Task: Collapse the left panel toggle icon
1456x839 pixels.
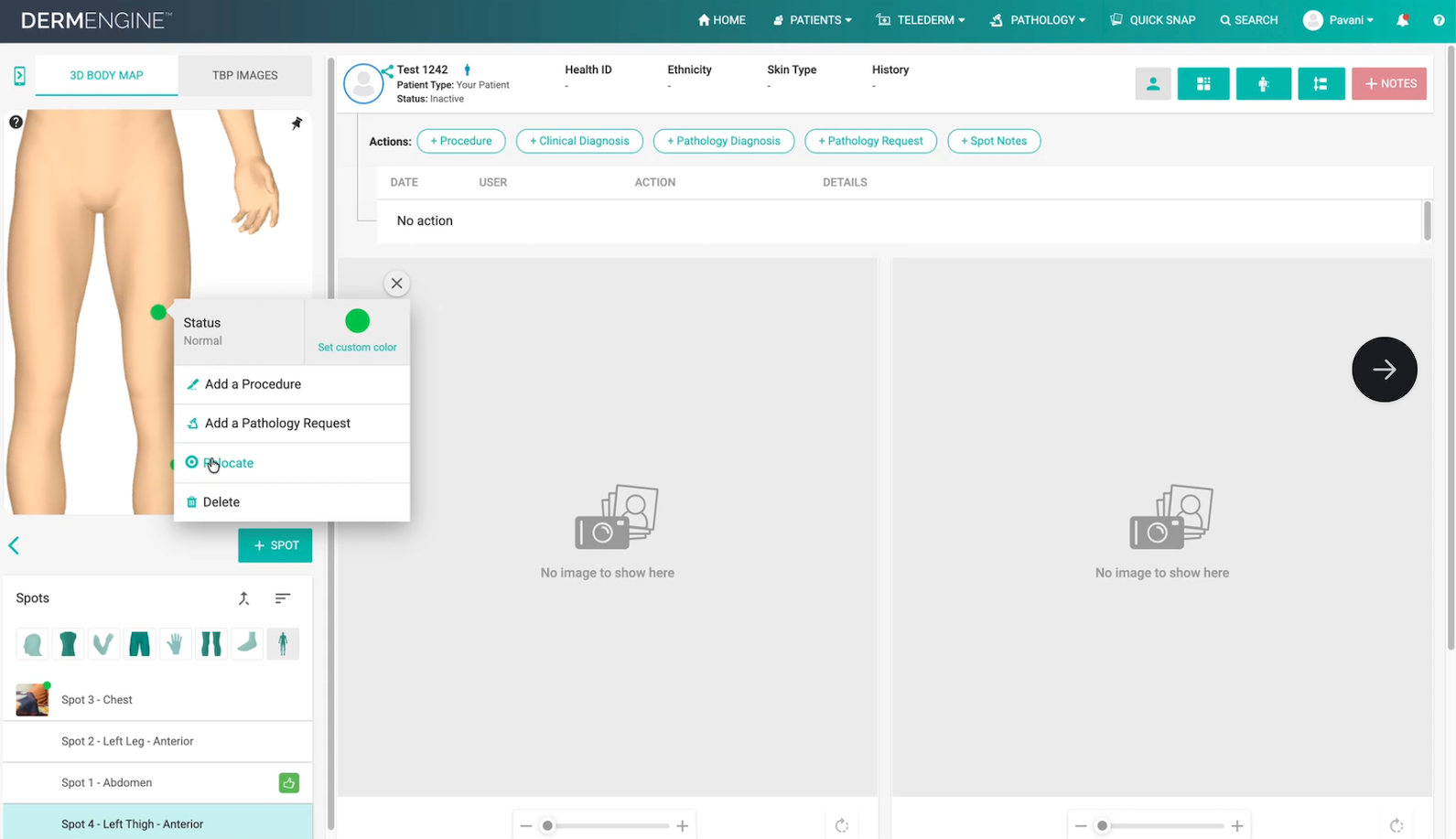Action: 19,76
